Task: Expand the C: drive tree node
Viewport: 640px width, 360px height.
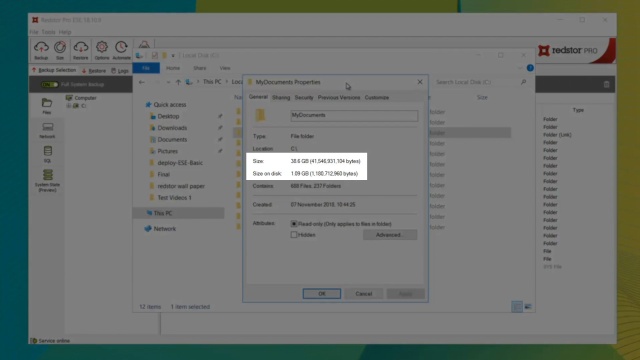Action: tap(69, 106)
